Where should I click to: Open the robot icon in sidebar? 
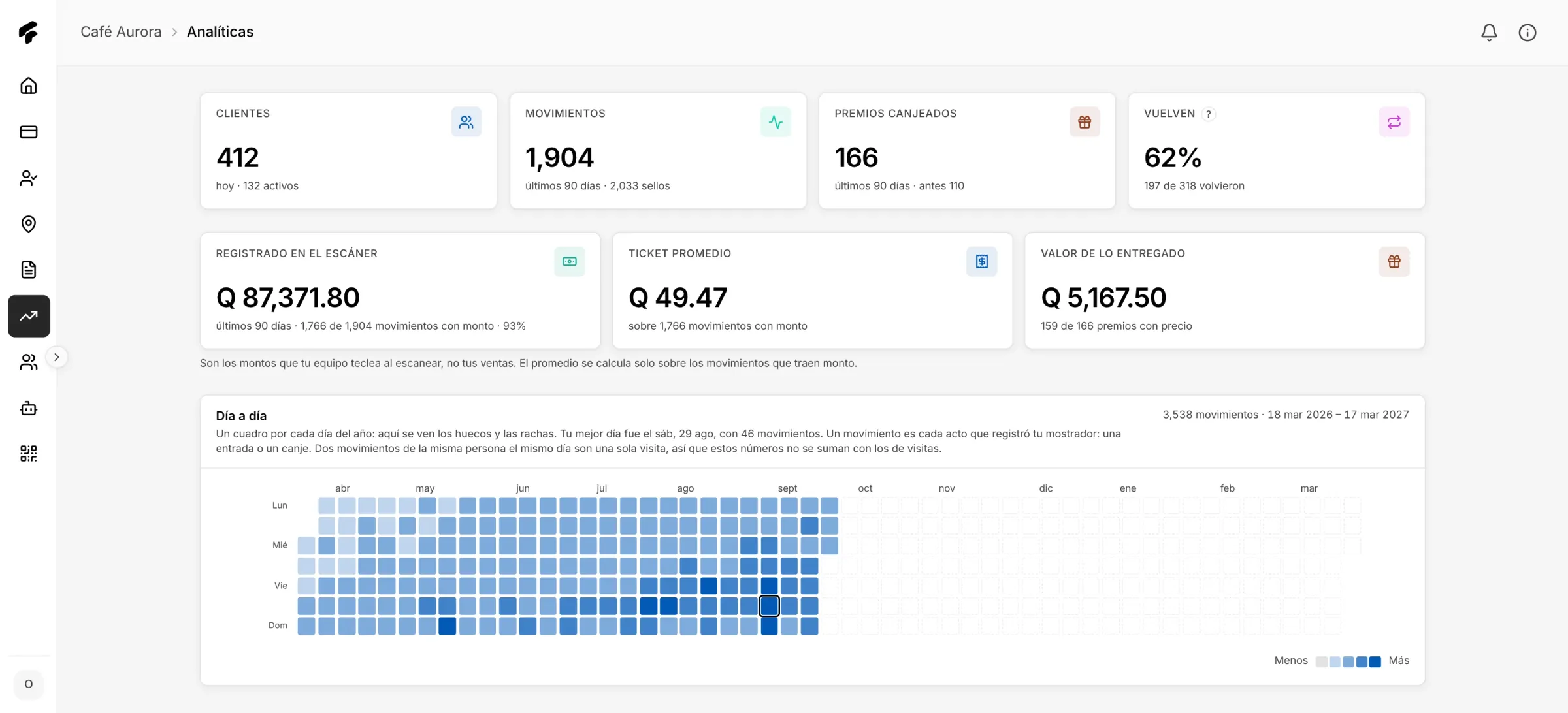point(29,408)
